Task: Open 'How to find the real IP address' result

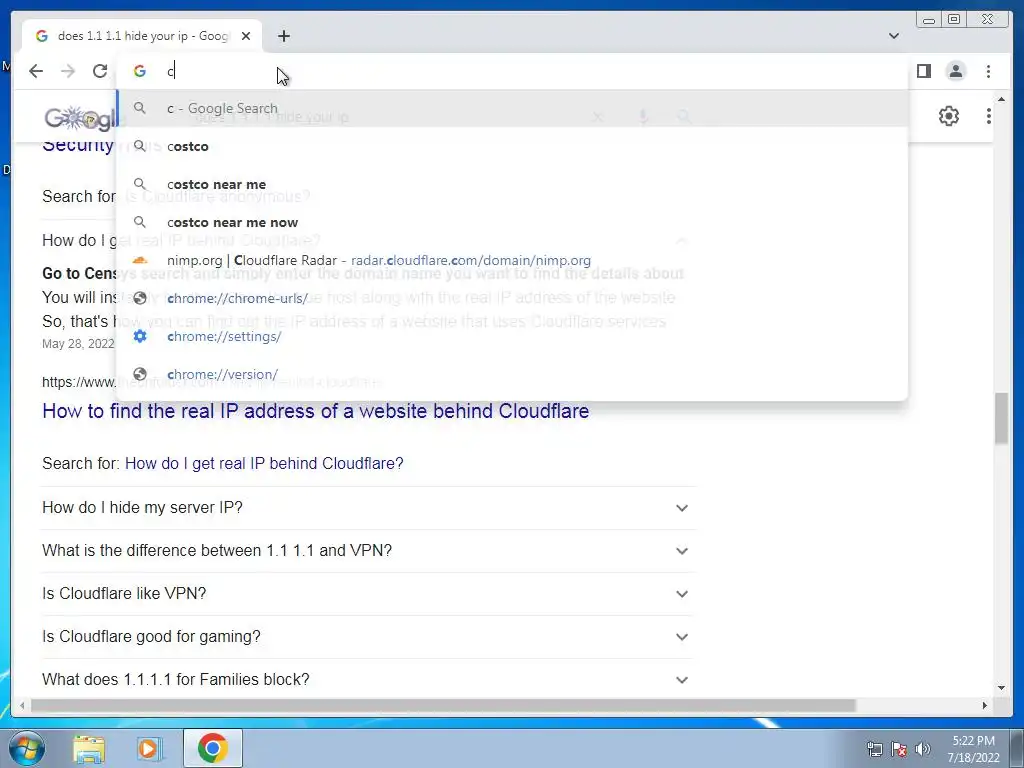Action: tap(315, 411)
